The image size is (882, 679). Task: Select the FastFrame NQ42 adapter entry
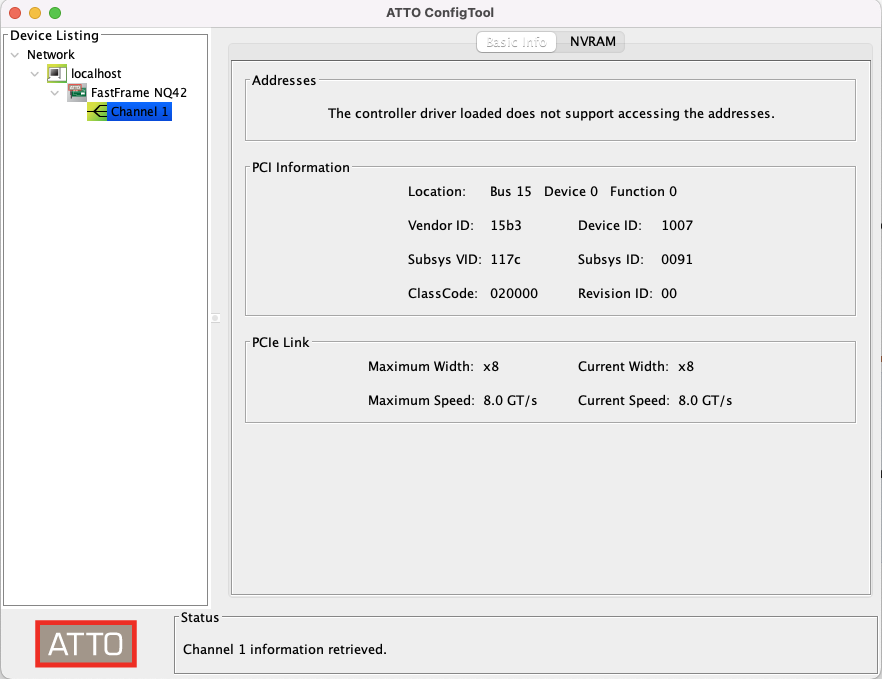pyautogui.click(x=138, y=92)
